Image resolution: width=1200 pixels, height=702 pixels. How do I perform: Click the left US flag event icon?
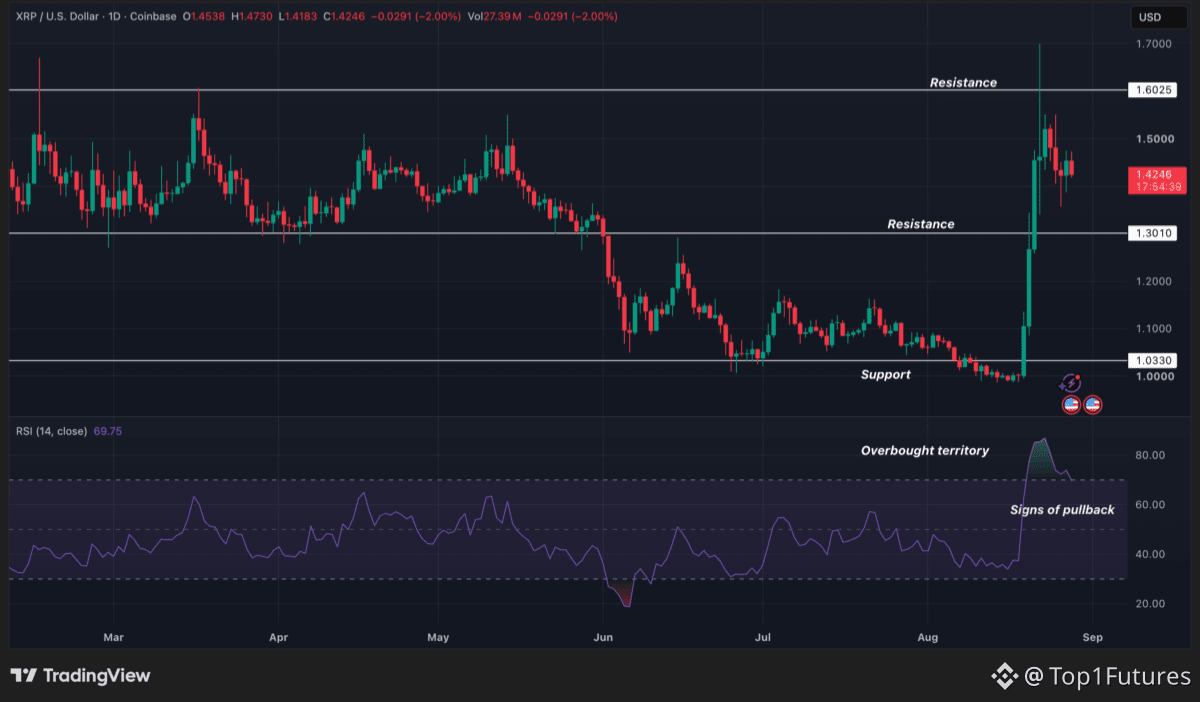tap(1071, 405)
